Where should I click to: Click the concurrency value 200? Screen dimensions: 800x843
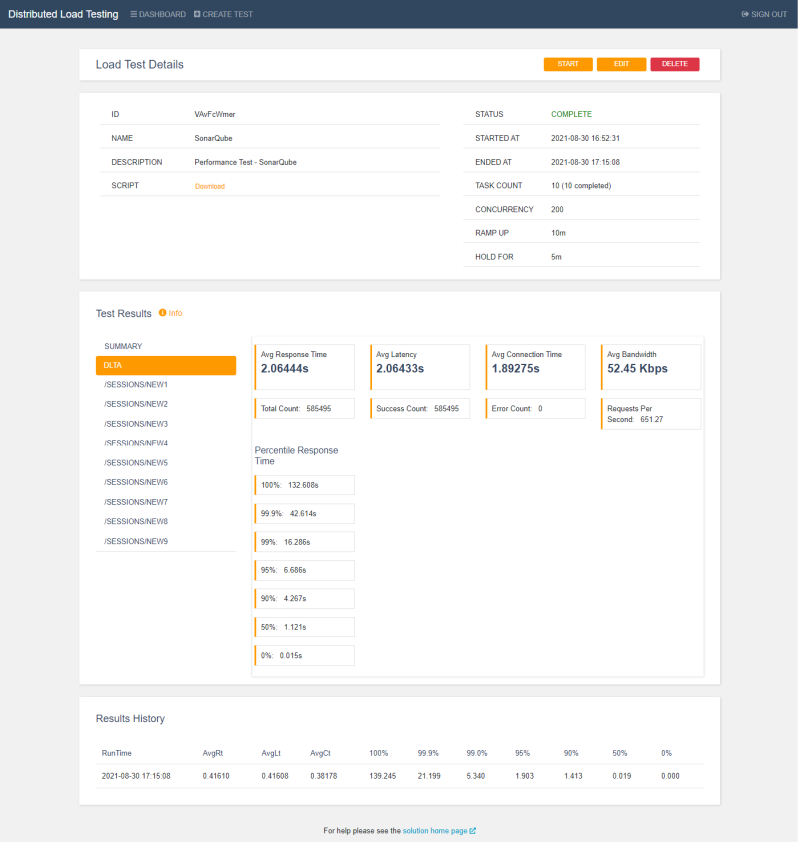(x=557, y=210)
